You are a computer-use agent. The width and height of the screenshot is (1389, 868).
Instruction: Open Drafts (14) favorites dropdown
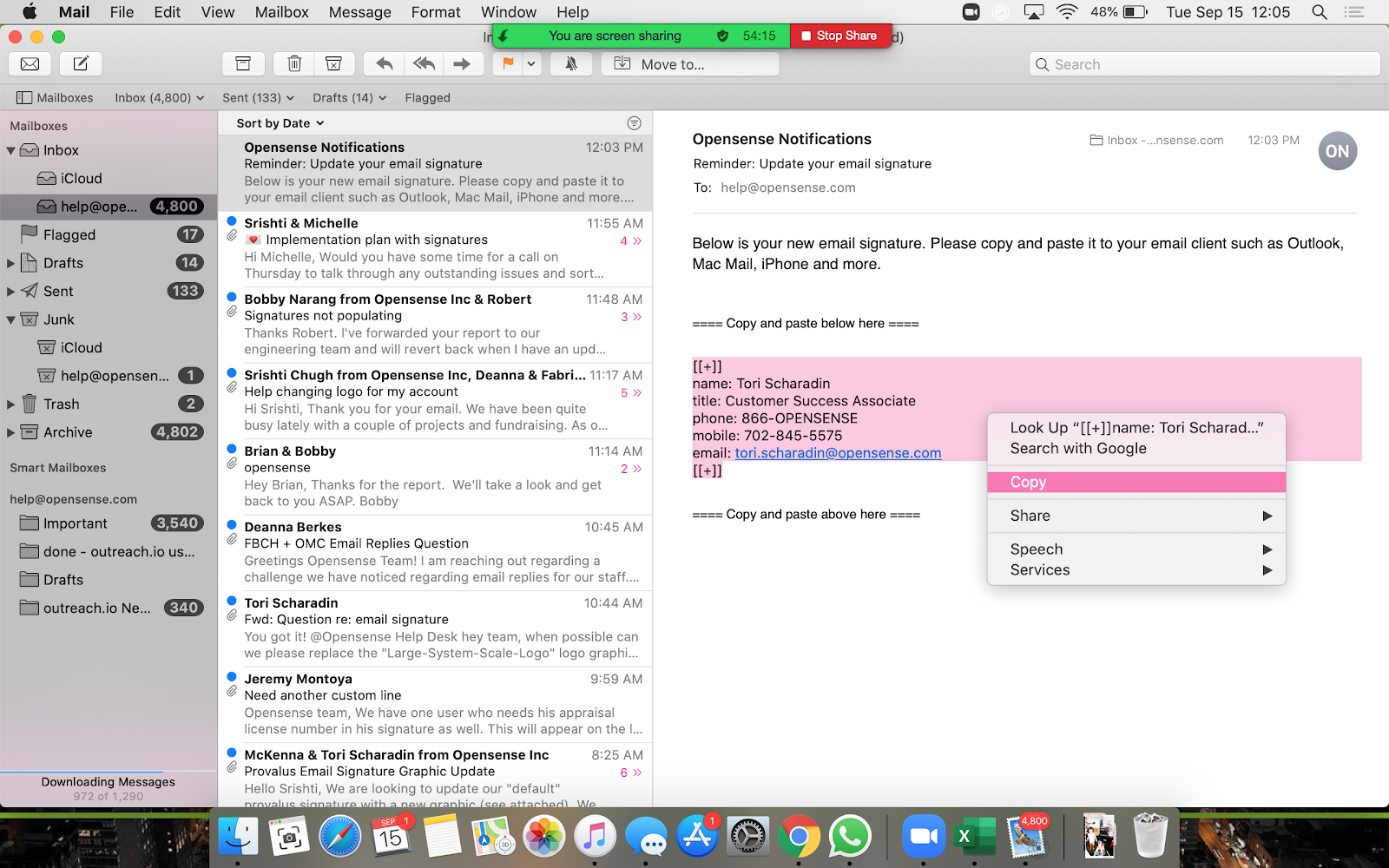pos(349,98)
